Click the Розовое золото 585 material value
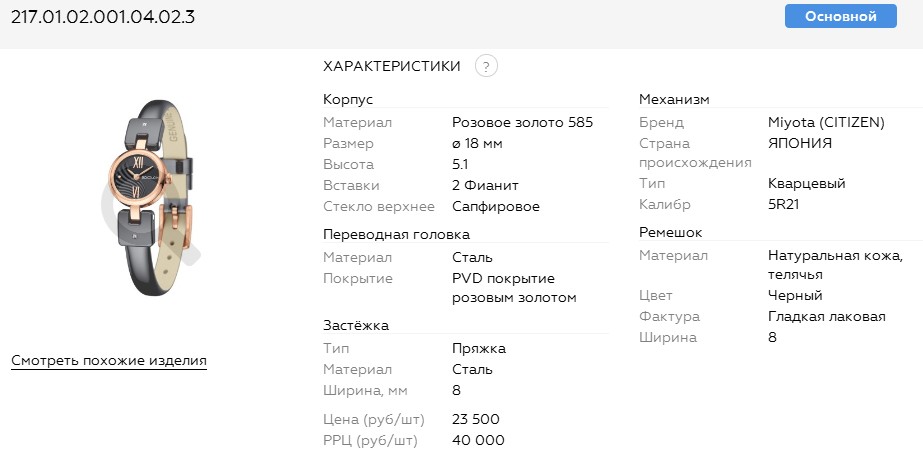Viewport: 923px width, 468px height. 523,122
